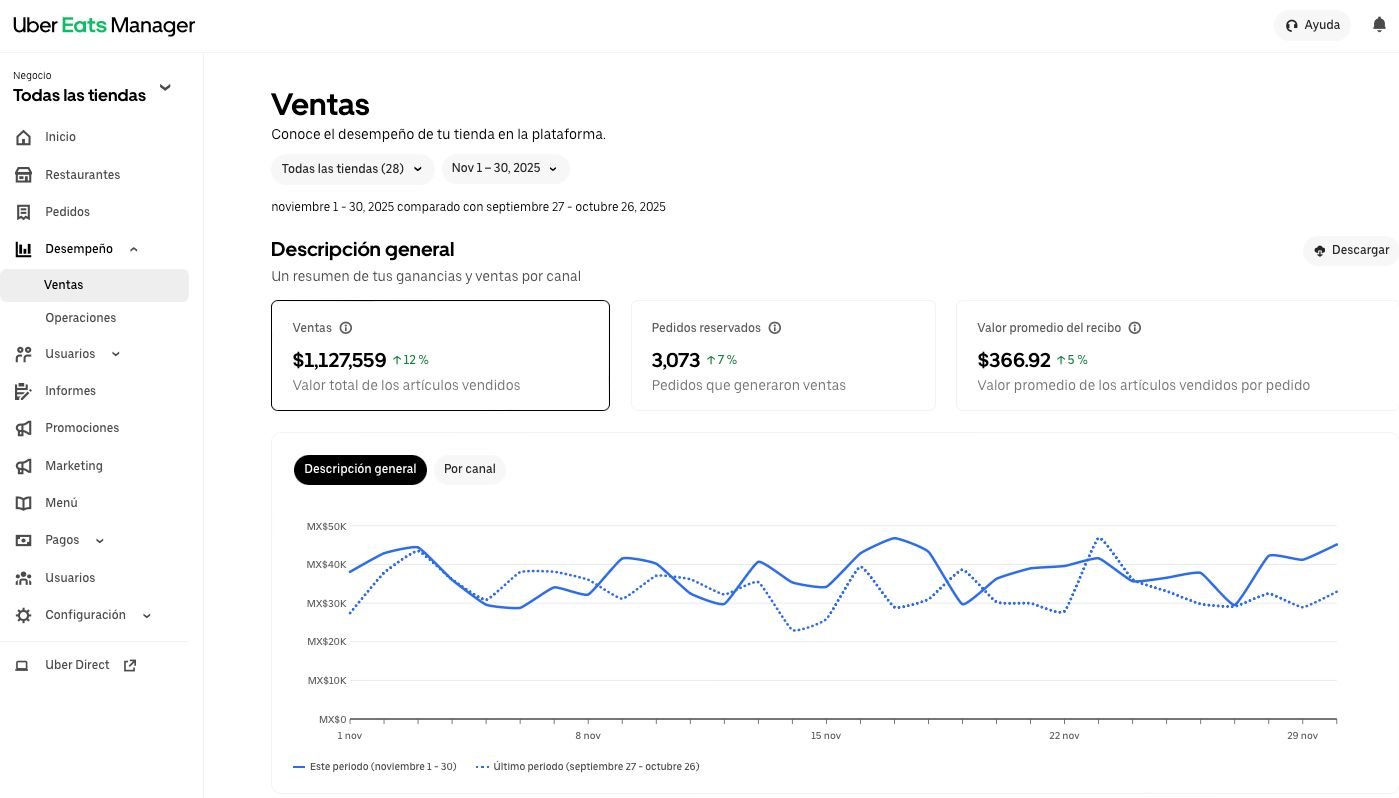This screenshot has height=798, width=1399.
Task: Toggle the Último periodo legend series
Action: (x=588, y=767)
